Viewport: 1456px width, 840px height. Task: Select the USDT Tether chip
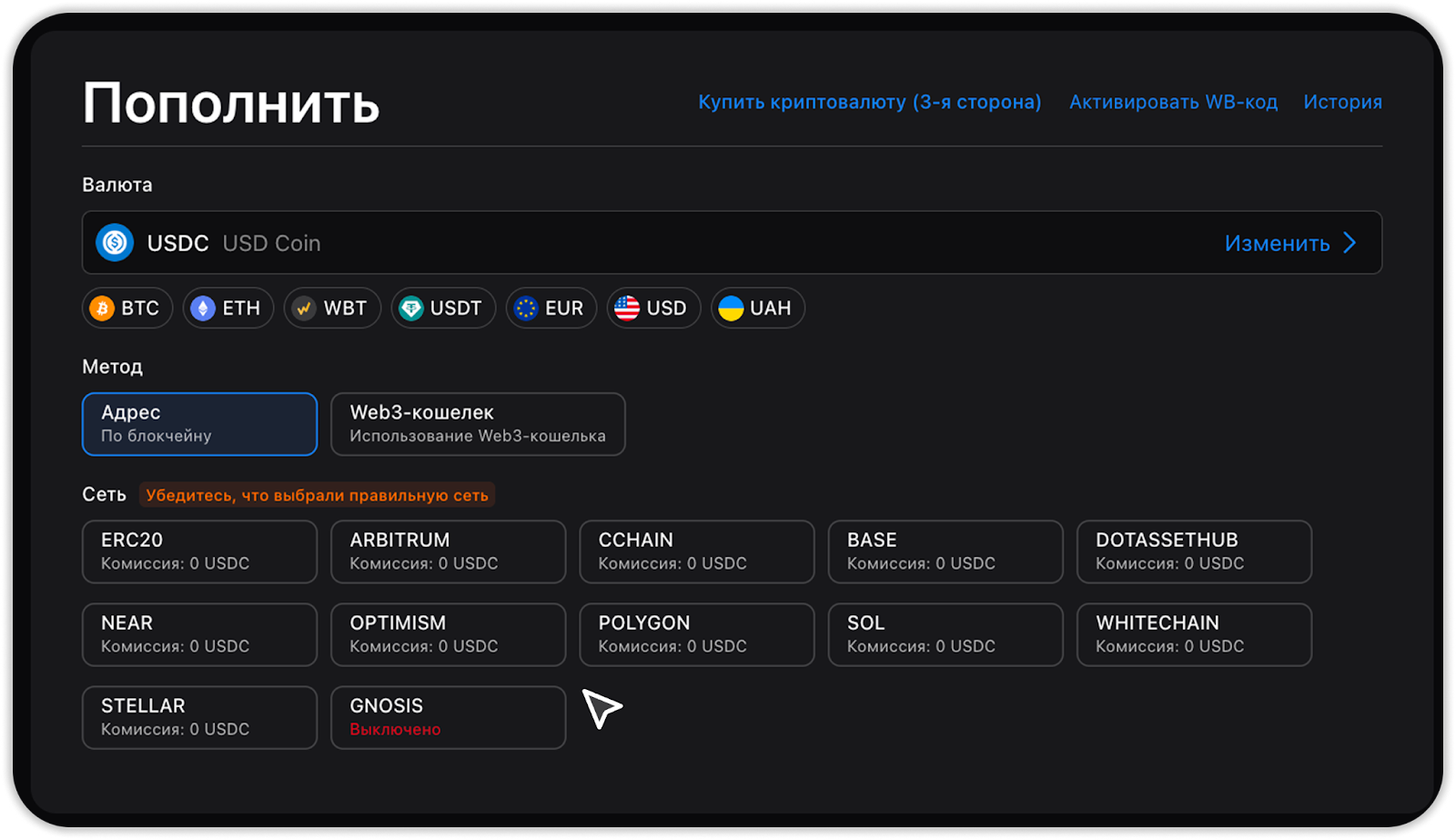click(443, 309)
